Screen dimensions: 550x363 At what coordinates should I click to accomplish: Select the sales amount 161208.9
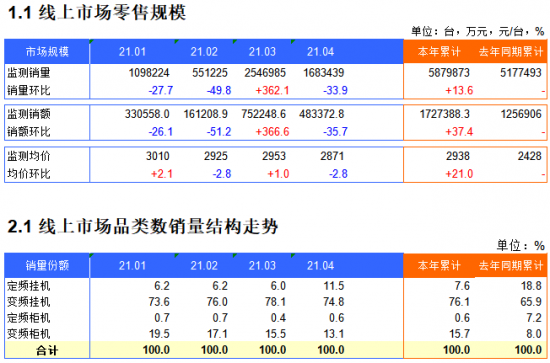206,114
